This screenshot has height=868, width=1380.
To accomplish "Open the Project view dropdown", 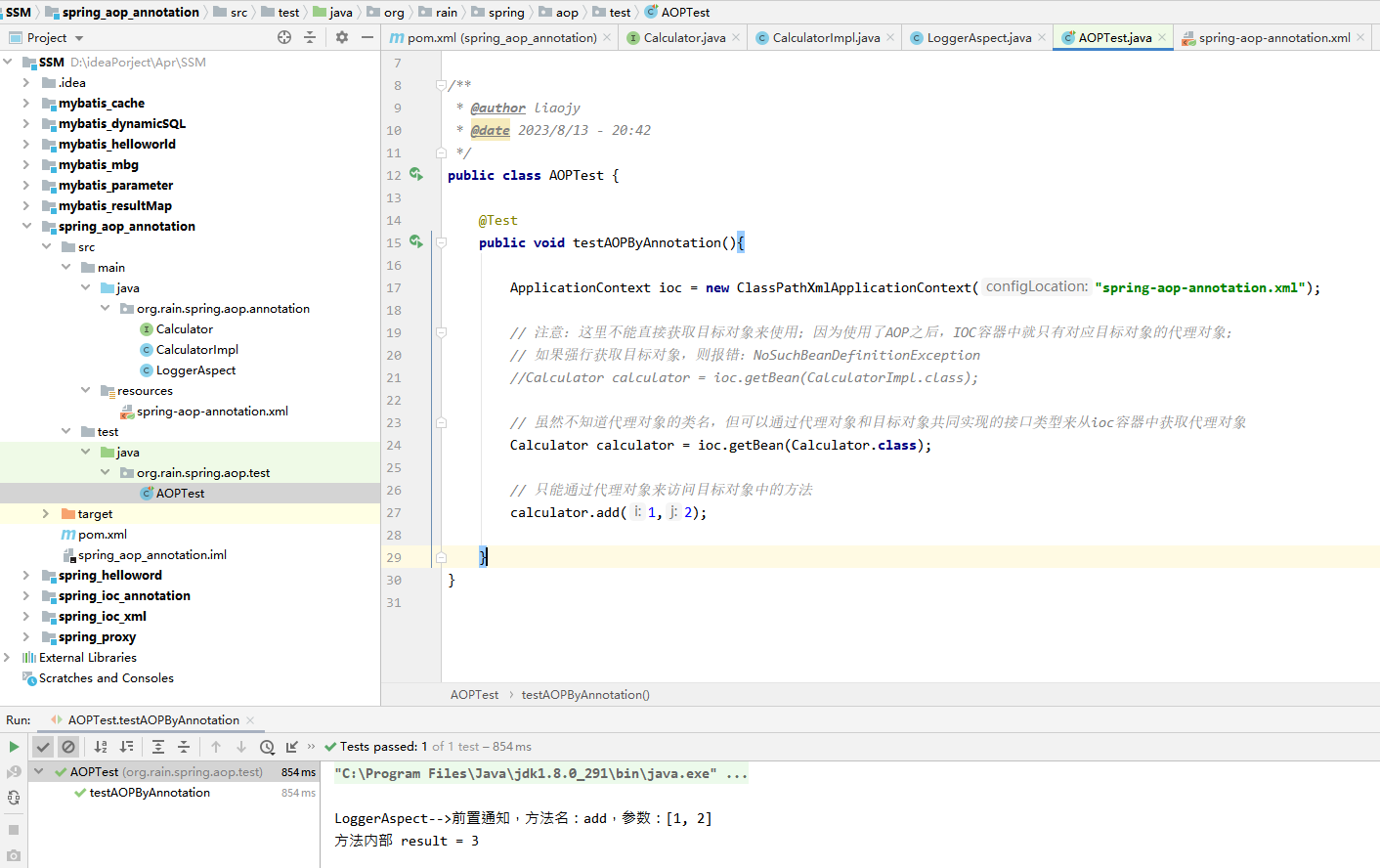I will tap(78, 38).
